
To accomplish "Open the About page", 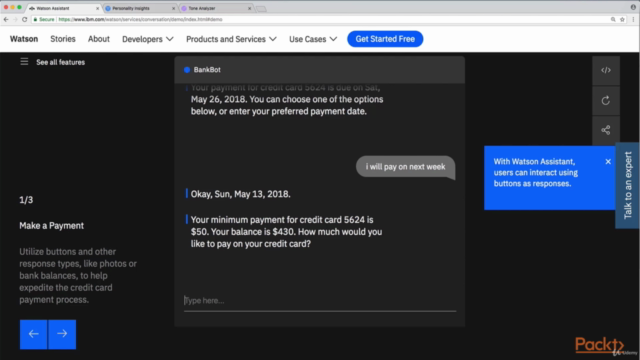I will 99,39.
